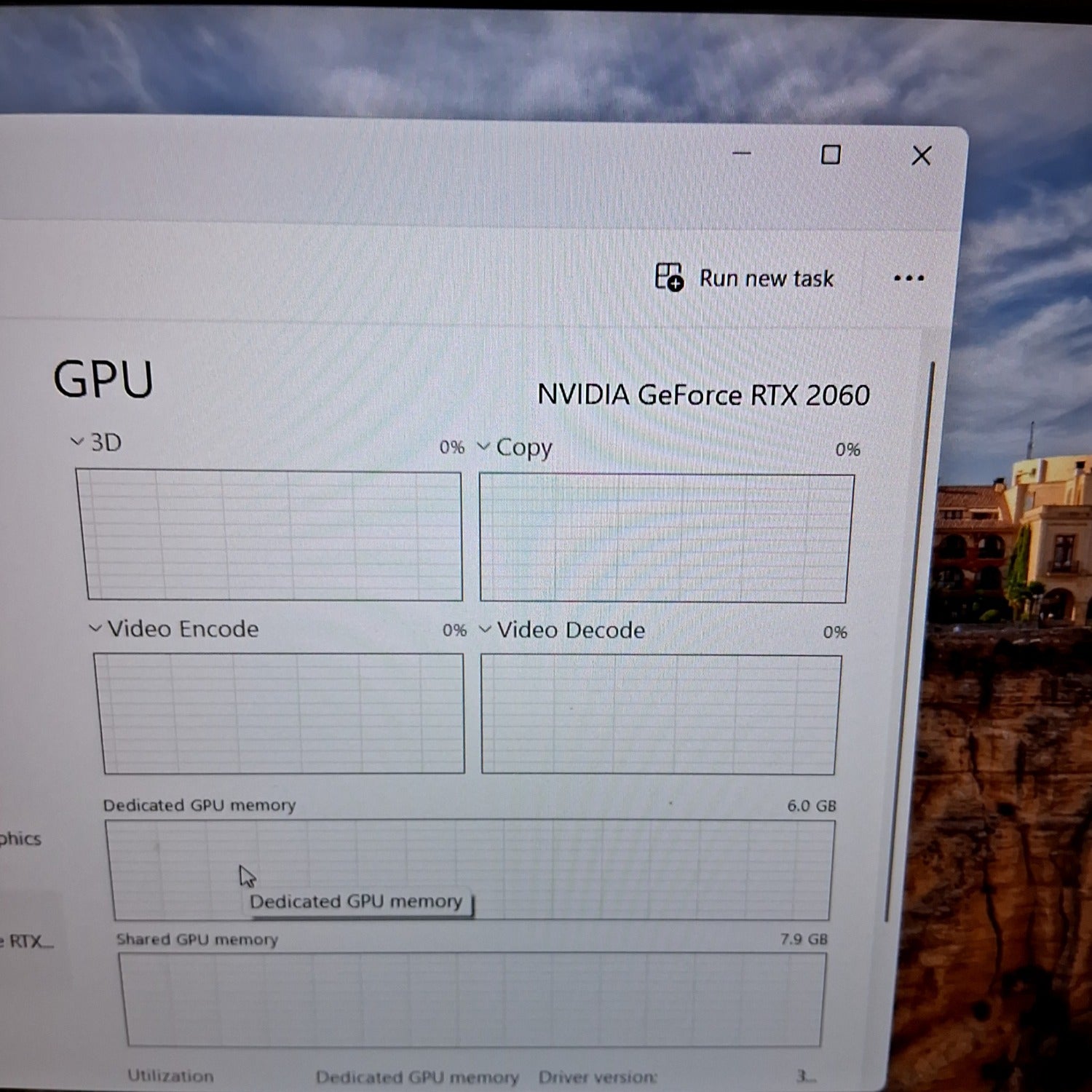Close the Task Manager window
This screenshot has width=1092, height=1092.
[921, 156]
